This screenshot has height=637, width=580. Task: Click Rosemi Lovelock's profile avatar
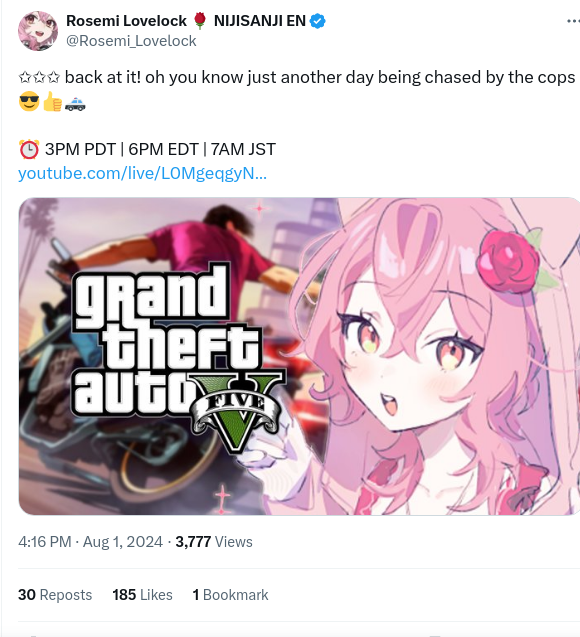38,31
